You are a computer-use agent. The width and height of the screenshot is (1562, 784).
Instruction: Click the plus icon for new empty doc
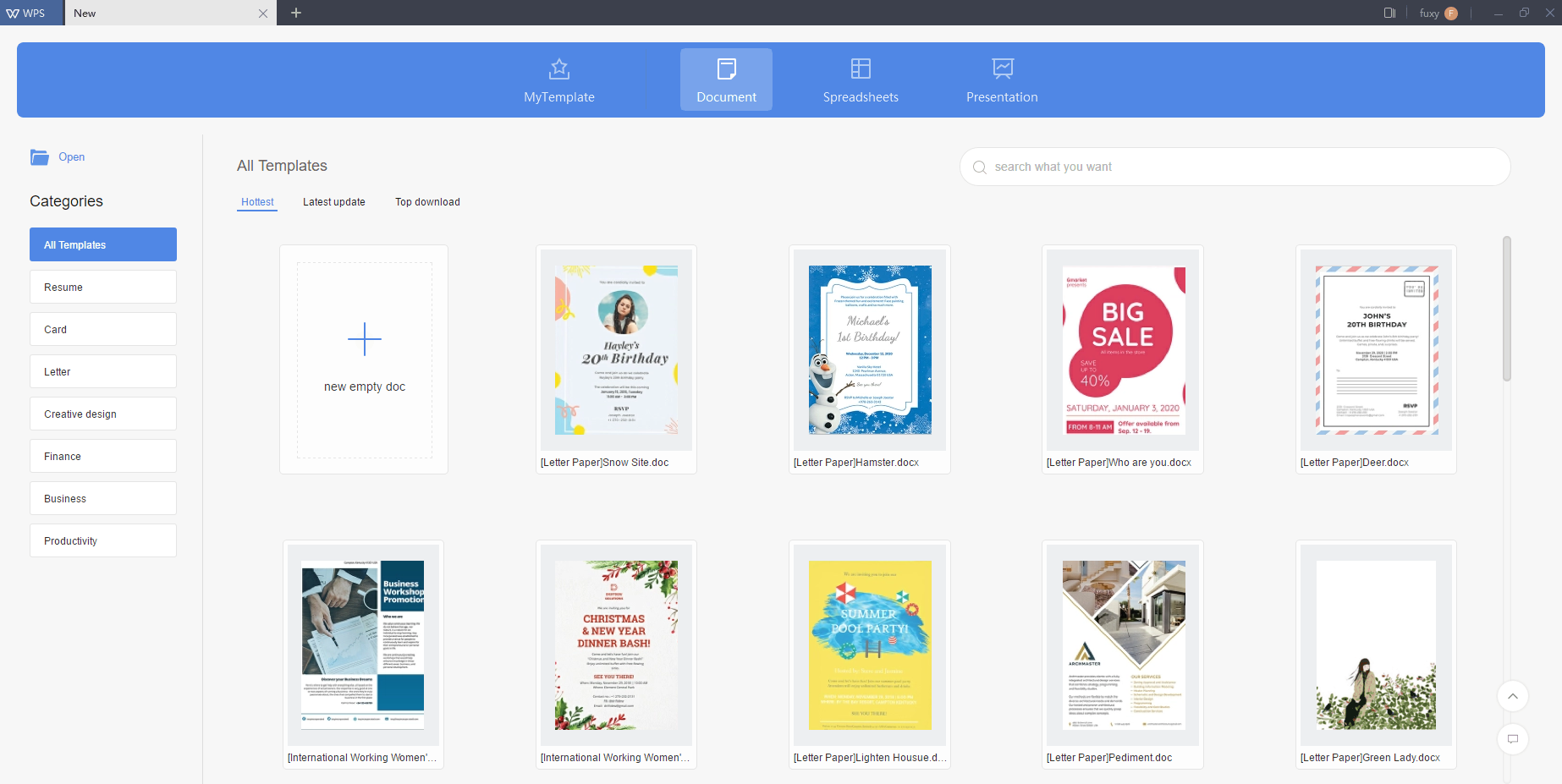pos(365,339)
